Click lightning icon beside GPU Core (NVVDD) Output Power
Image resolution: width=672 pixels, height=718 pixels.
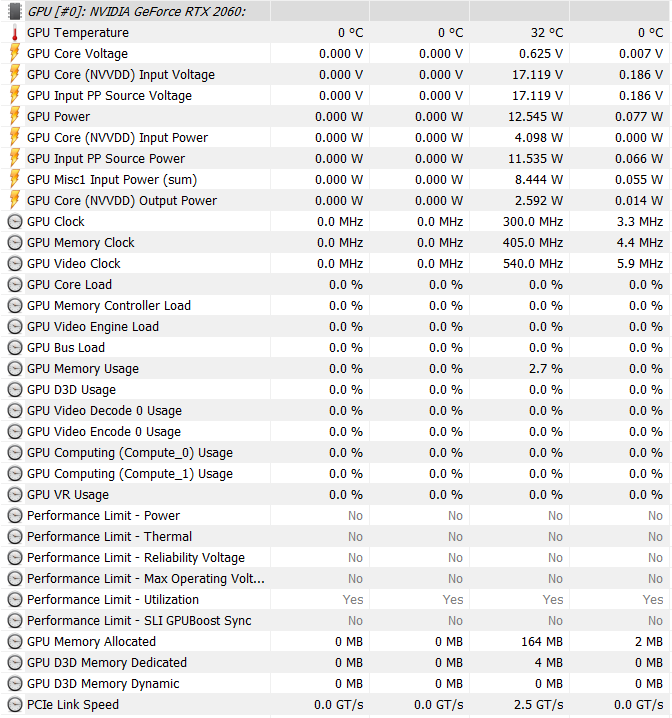[x=15, y=201]
